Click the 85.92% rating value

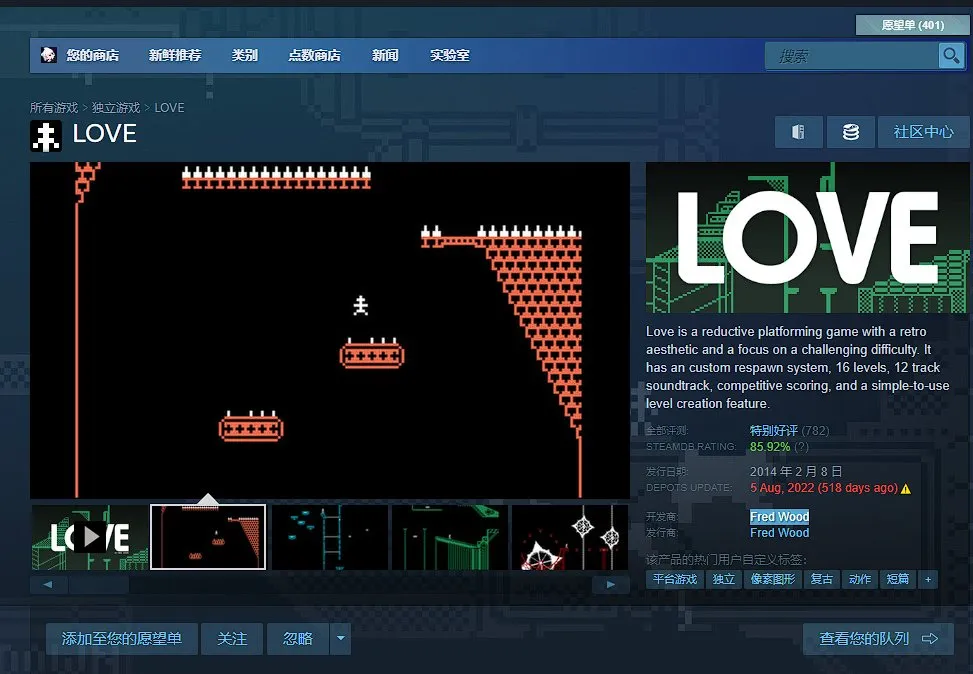[770, 447]
